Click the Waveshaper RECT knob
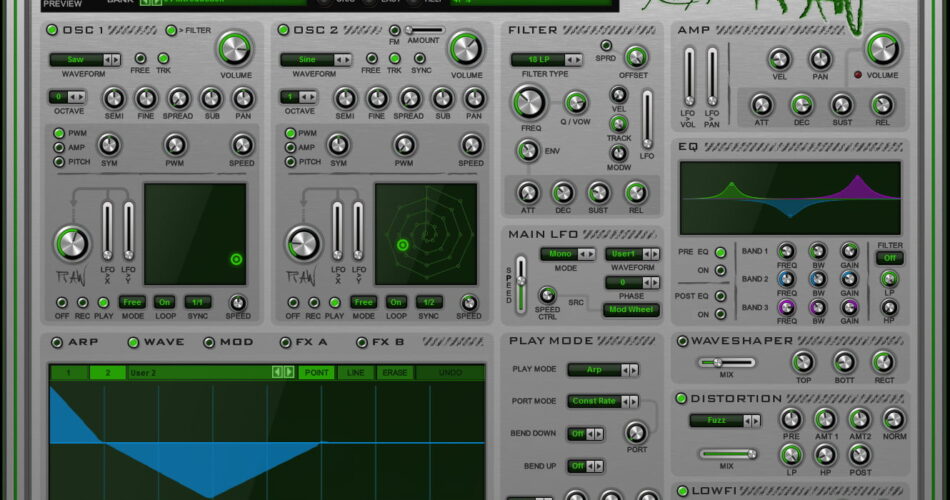The image size is (950, 500). [x=883, y=362]
